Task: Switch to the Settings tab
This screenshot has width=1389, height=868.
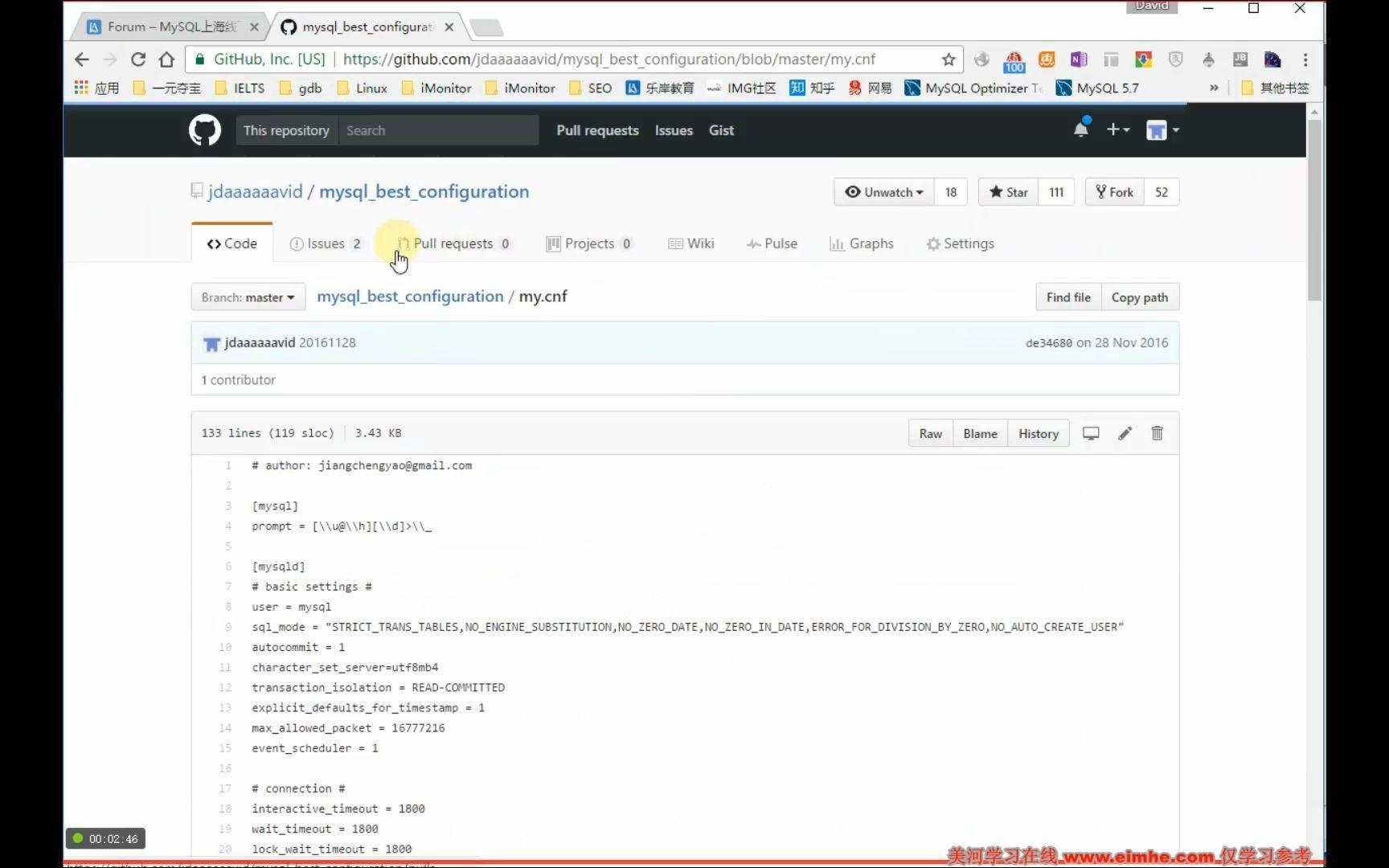Action: 961,244
